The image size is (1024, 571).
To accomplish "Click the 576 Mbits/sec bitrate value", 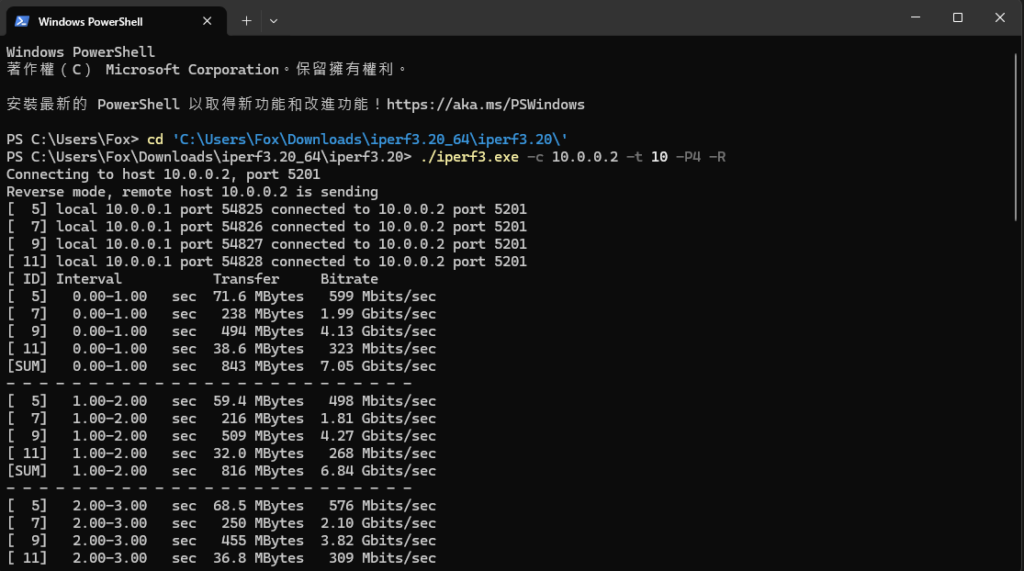I will [x=382, y=505].
